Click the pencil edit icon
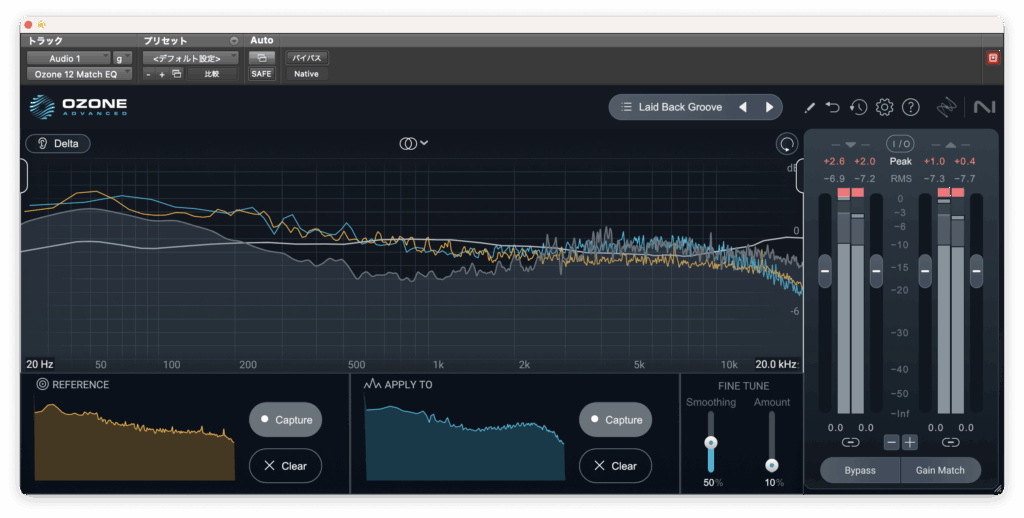Viewport: 1024px width, 518px height. pyautogui.click(x=809, y=107)
